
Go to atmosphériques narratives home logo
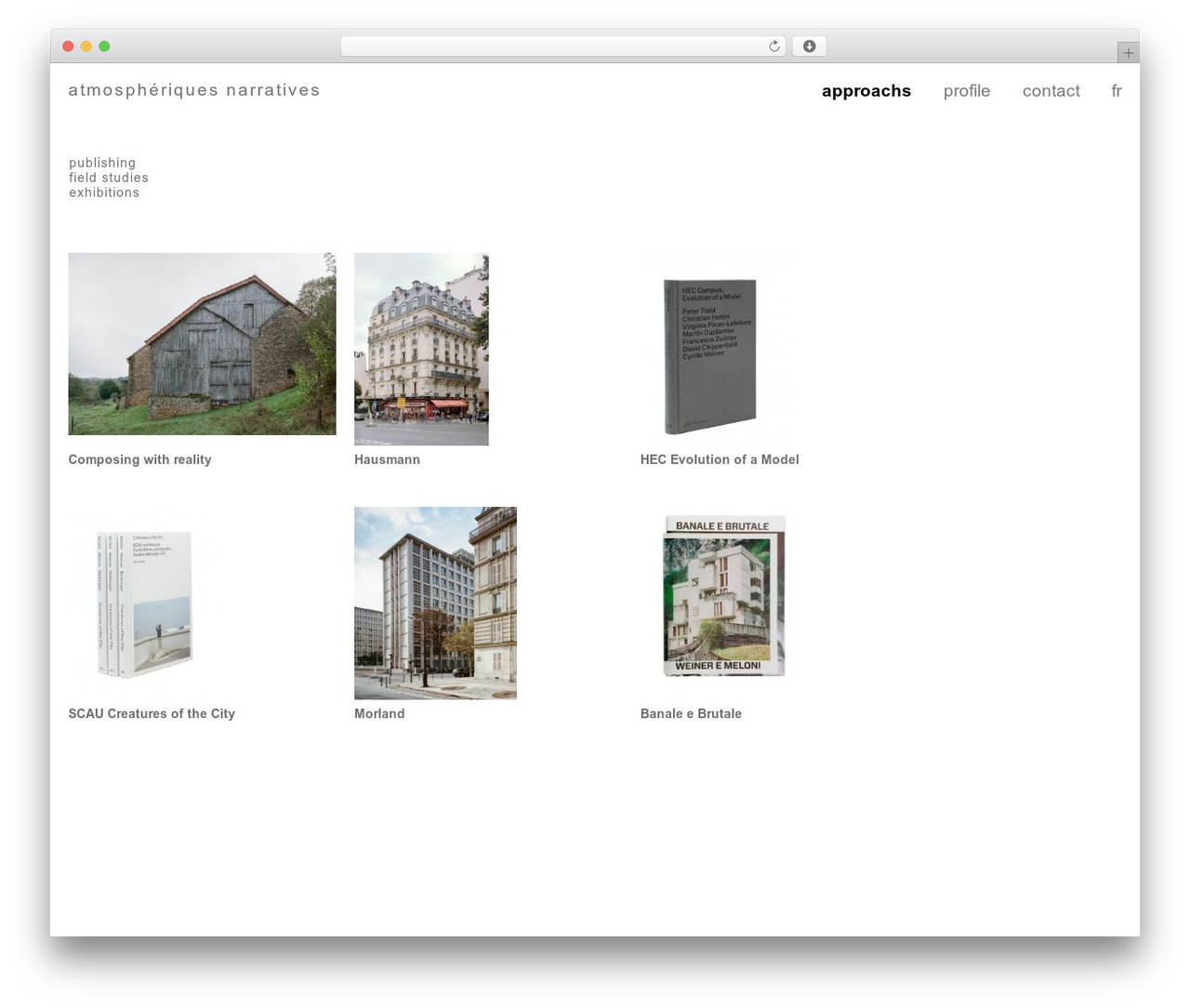[x=194, y=90]
